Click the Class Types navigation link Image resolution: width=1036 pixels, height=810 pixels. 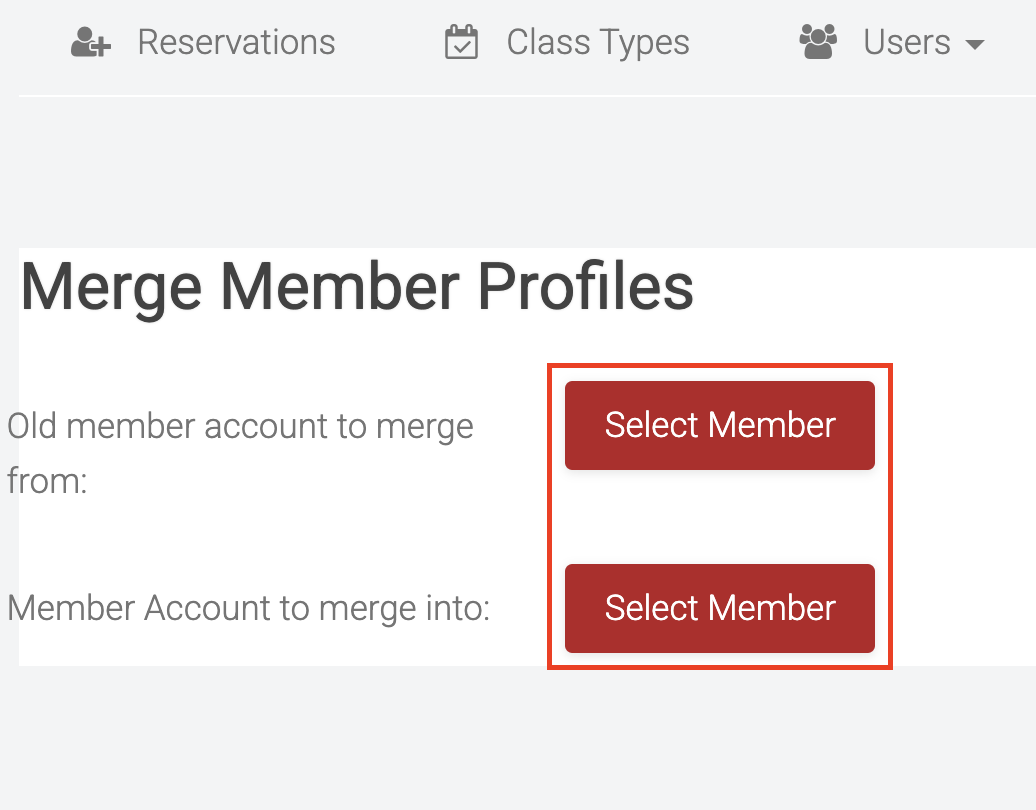pyautogui.click(x=597, y=42)
